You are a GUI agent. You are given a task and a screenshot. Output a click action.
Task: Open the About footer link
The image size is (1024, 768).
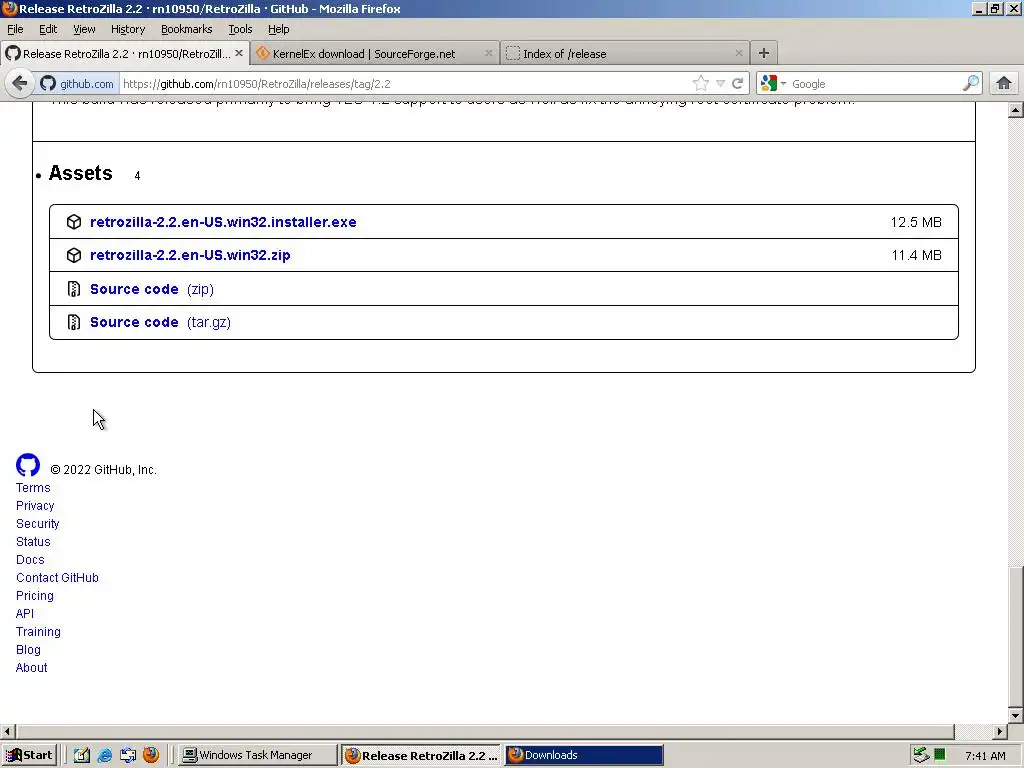(x=31, y=667)
